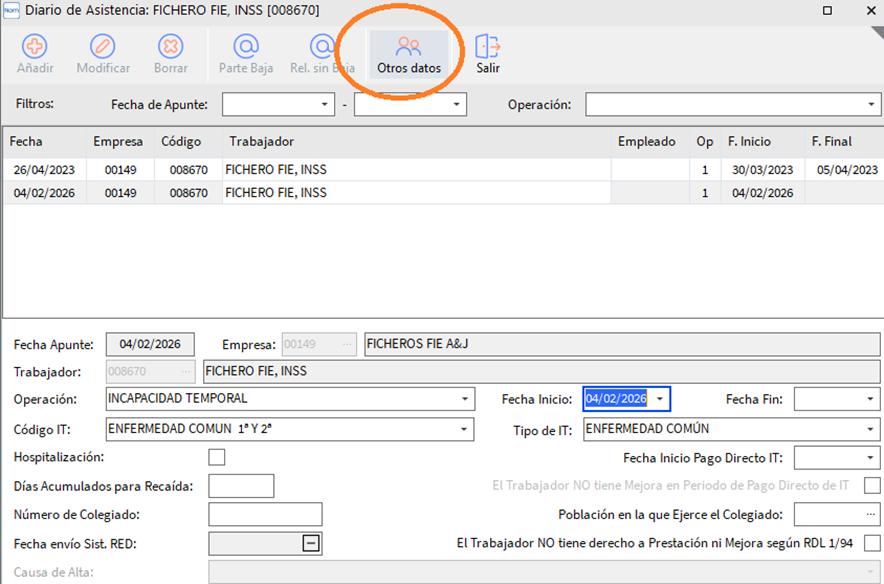
Task: Click the F. Inicio column header
Action: tap(750, 142)
